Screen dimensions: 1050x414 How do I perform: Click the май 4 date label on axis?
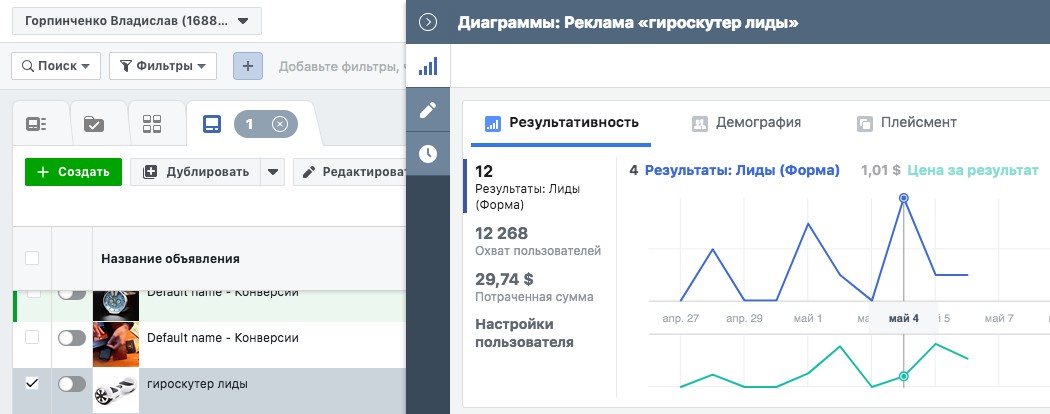[x=903, y=318]
